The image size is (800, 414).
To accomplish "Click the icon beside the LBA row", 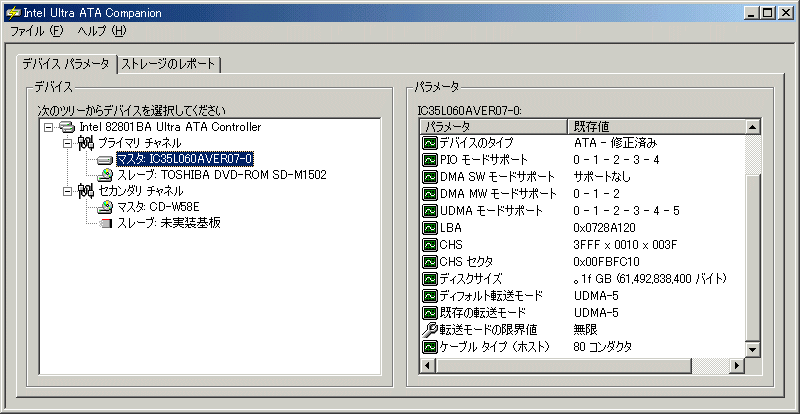I will pyautogui.click(x=430, y=228).
